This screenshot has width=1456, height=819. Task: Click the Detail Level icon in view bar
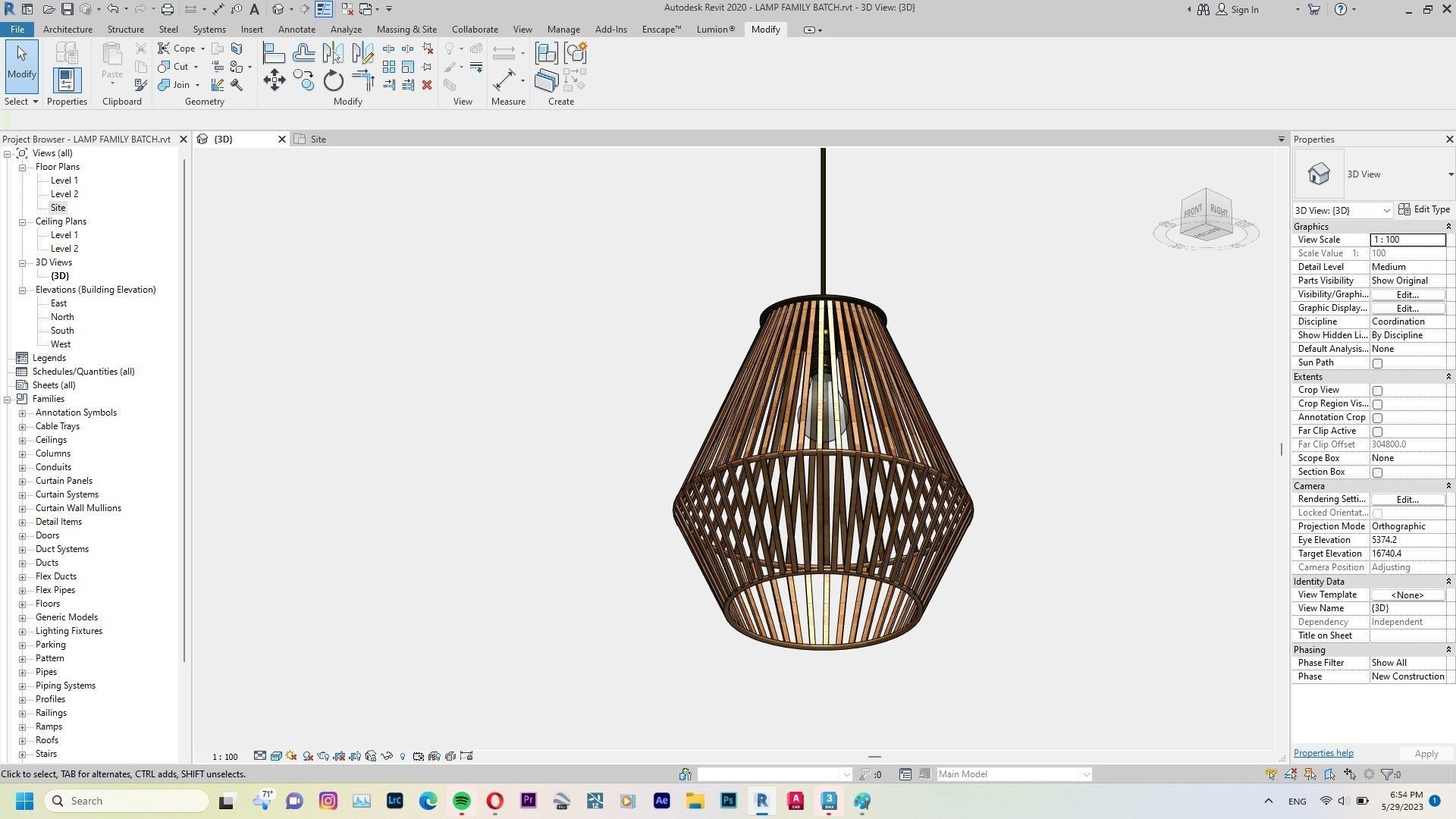(260, 756)
